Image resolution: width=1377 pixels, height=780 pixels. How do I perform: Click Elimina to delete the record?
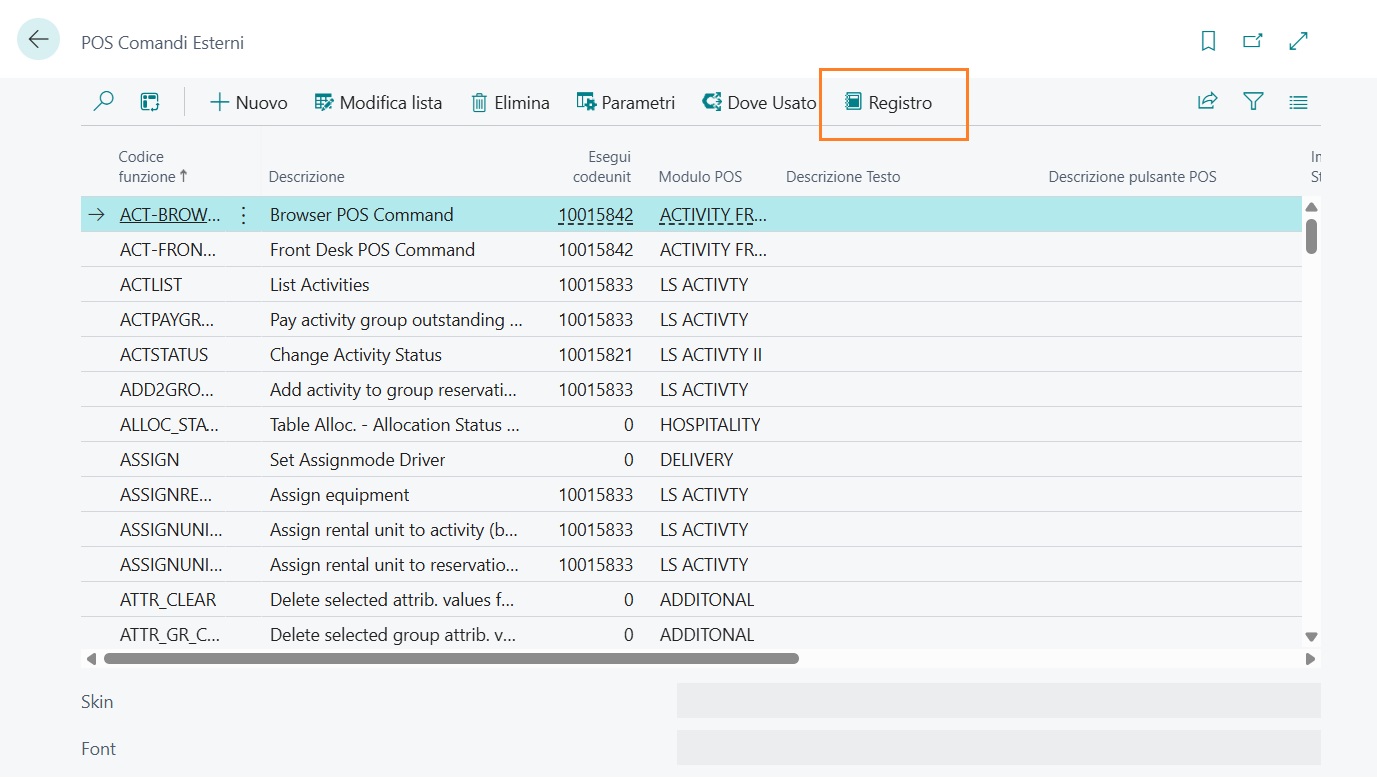tap(510, 102)
